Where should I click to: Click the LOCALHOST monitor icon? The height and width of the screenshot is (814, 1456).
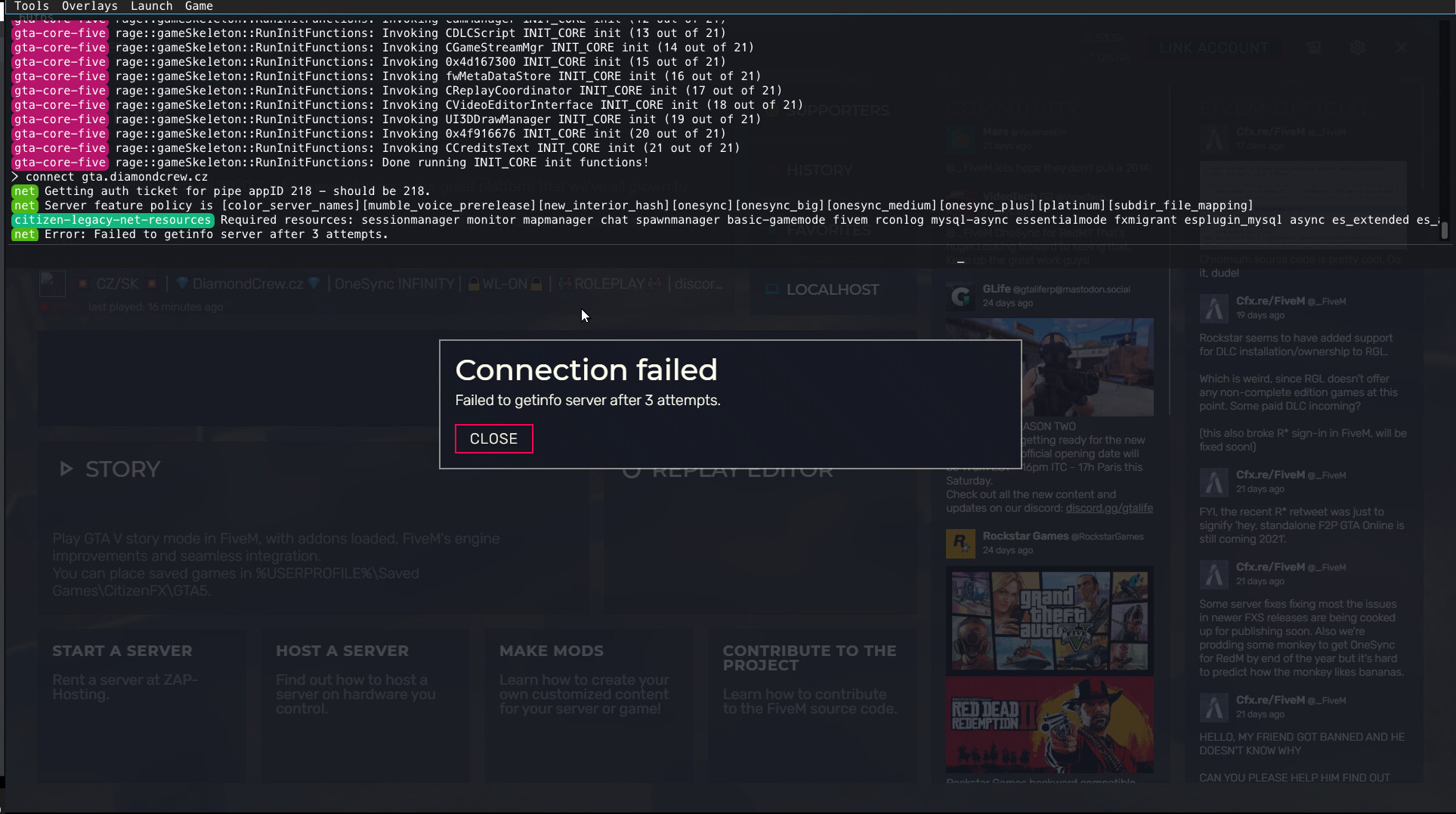tap(771, 289)
